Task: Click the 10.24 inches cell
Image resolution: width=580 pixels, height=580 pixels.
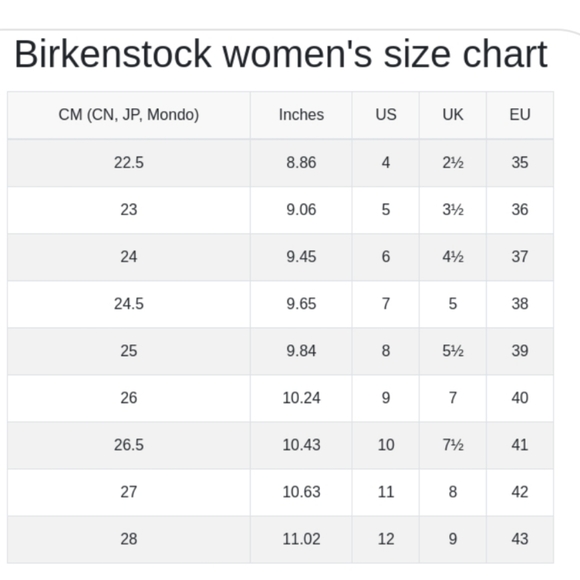Action: pyautogui.click(x=301, y=398)
